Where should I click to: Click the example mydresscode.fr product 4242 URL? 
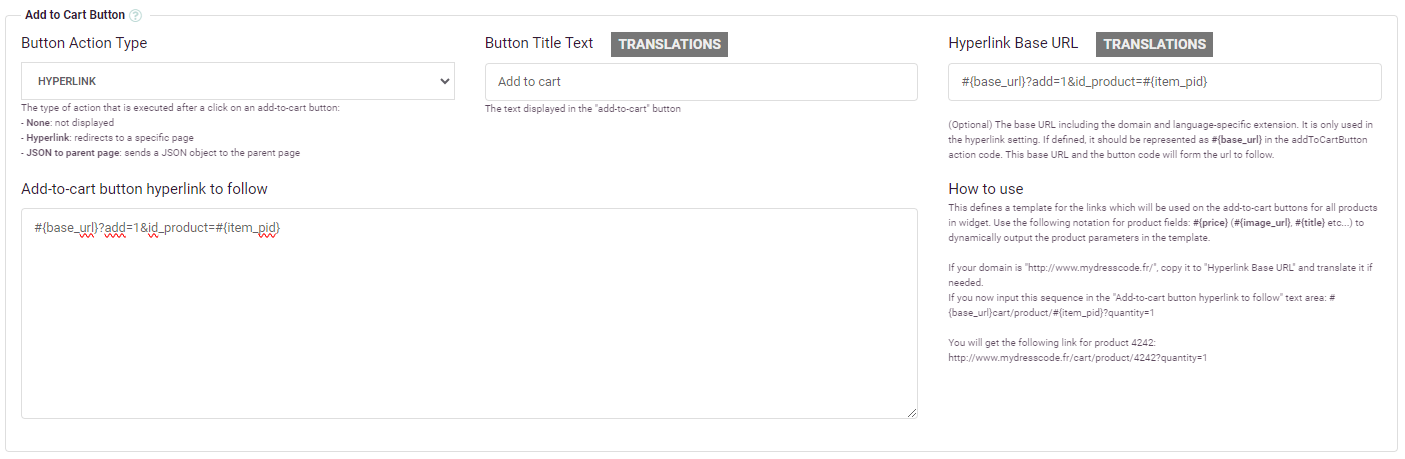pyautogui.click(x=1077, y=357)
